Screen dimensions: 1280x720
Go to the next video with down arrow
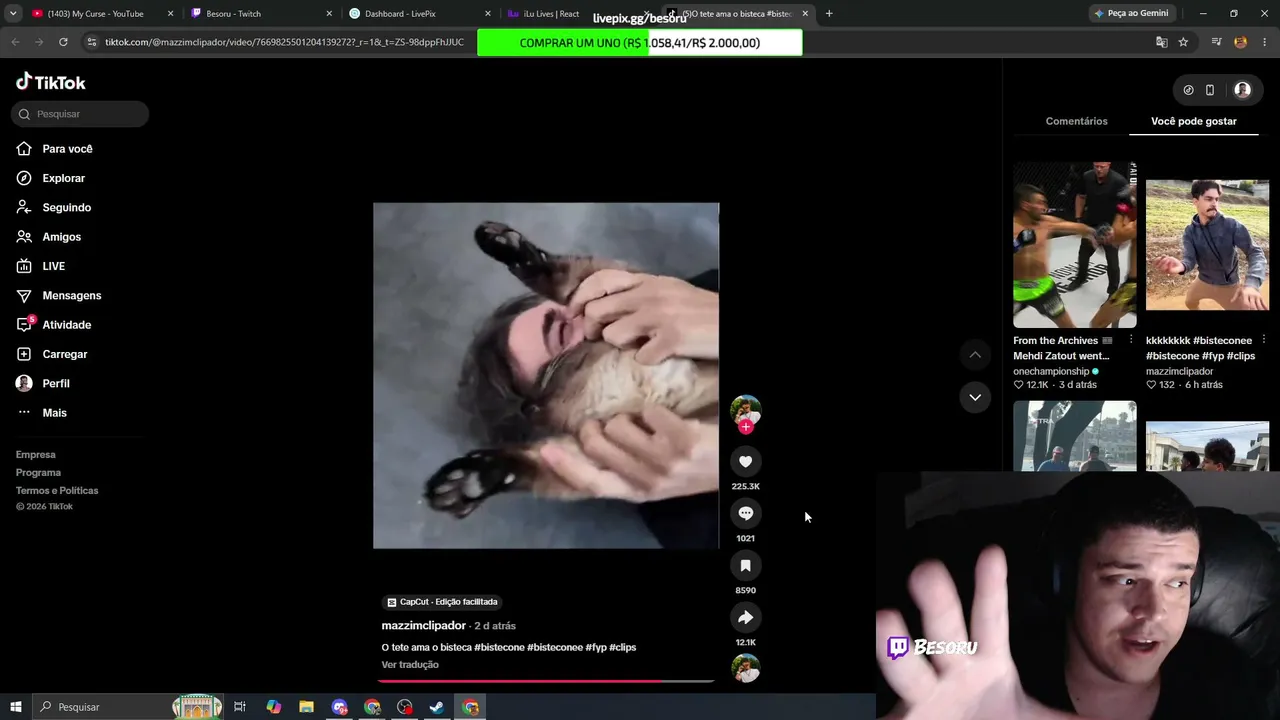(975, 397)
